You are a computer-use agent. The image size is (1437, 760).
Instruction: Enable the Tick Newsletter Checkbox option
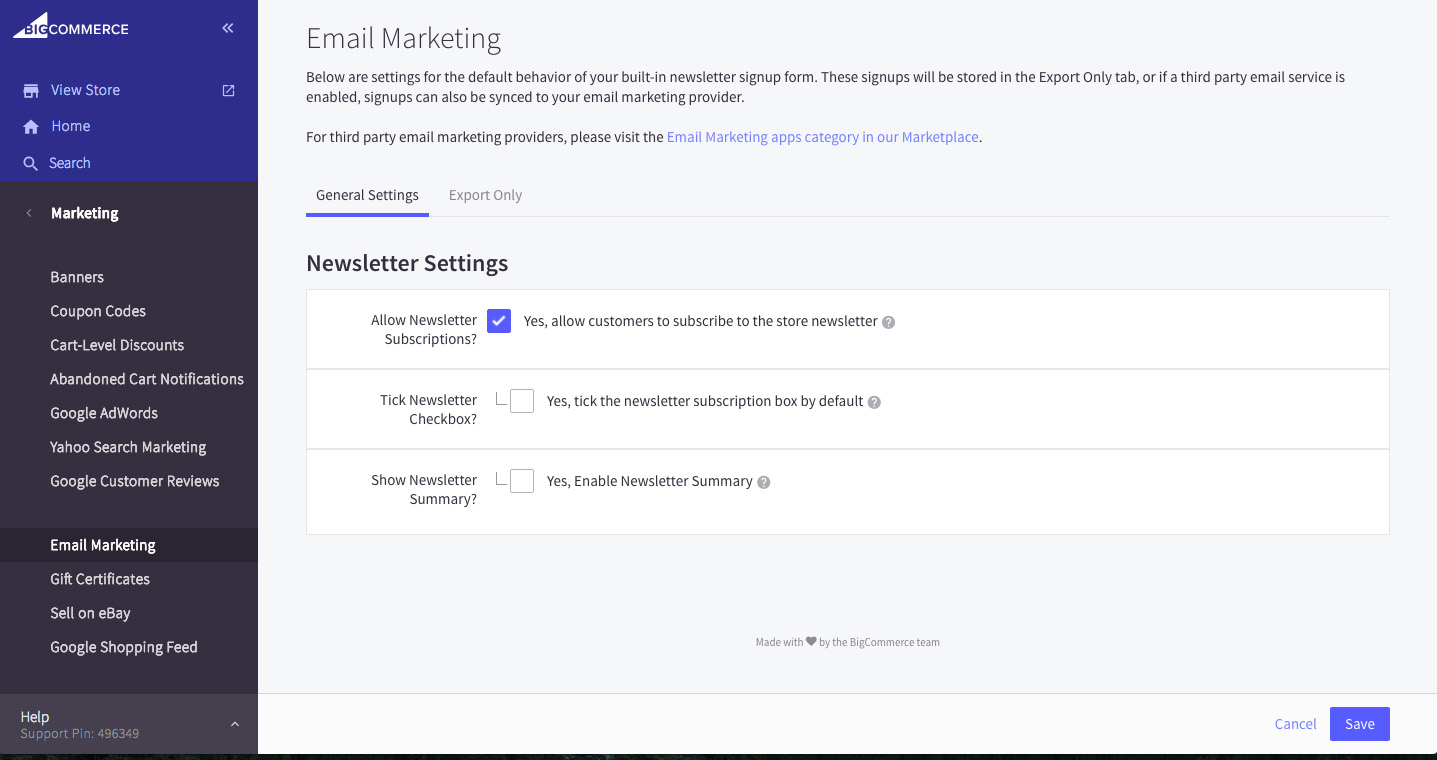tap(521, 400)
